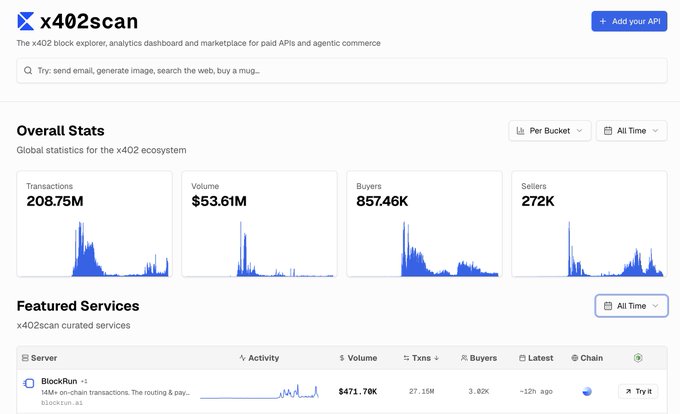Sort by Buyers column header
The image size is (680, 414).
click(x=479, y=358)
